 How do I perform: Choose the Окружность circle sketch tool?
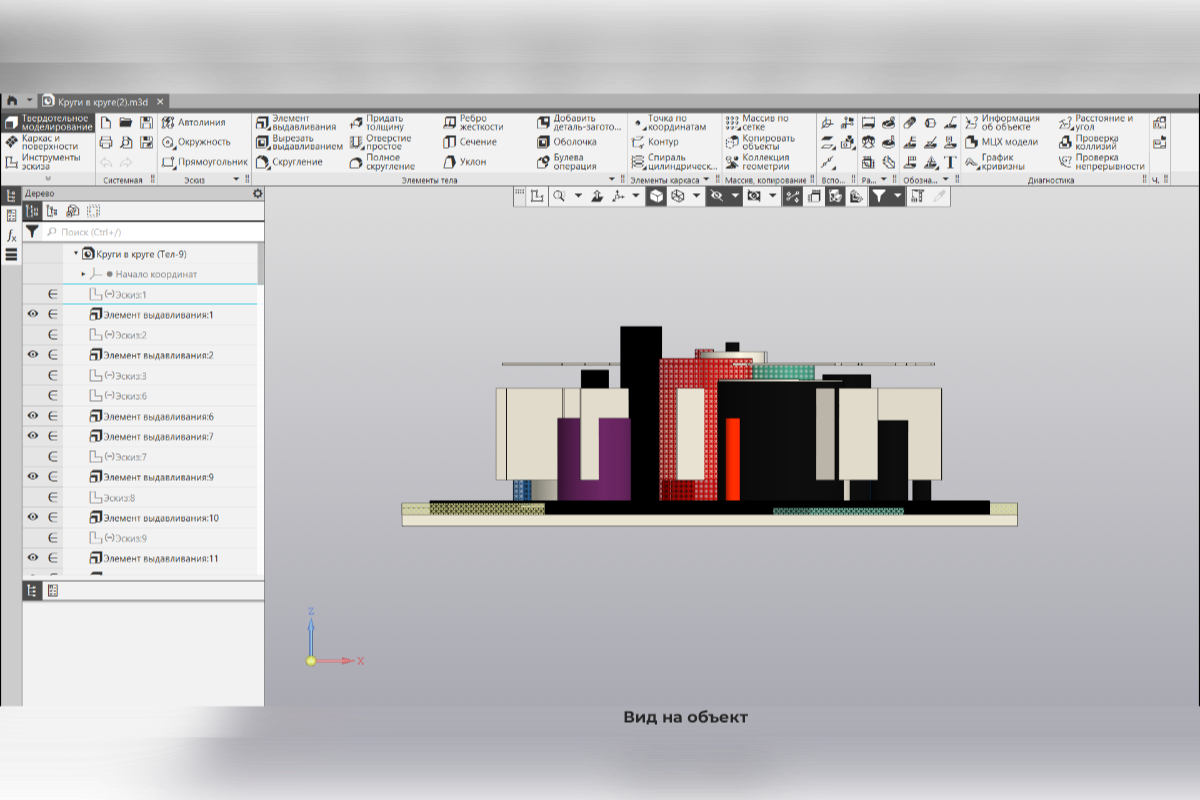pos(197,142)
